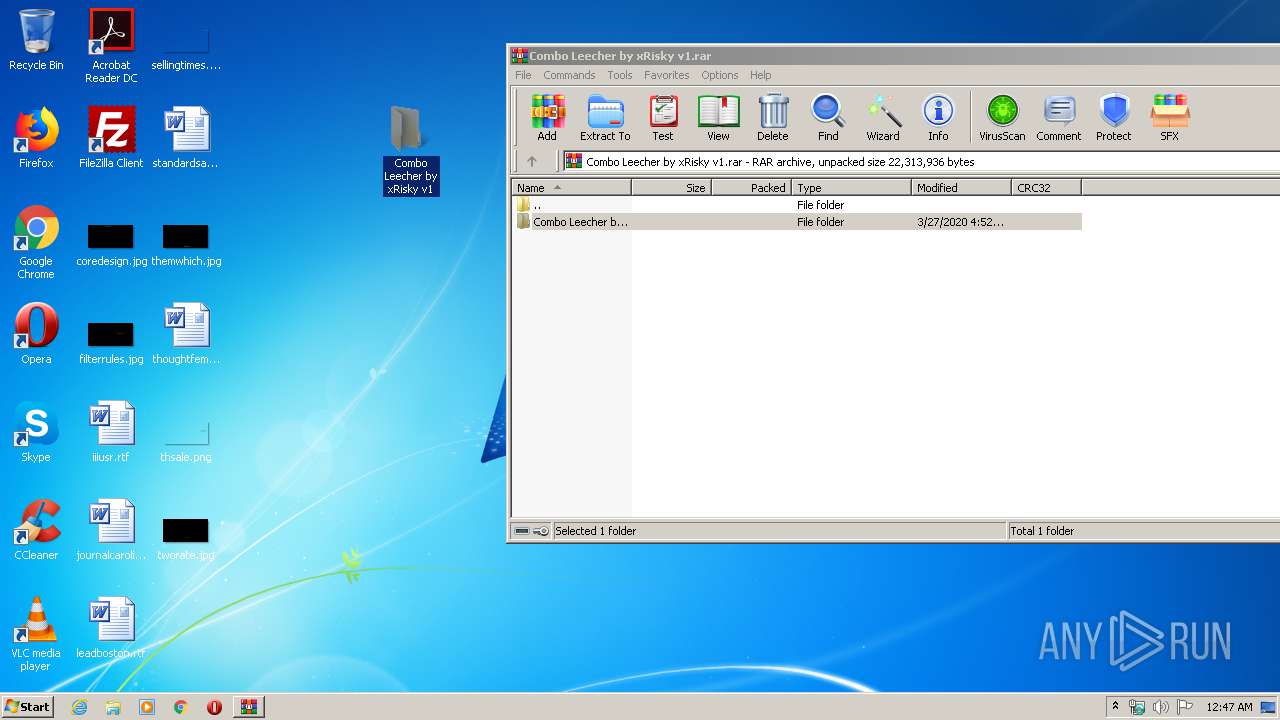The width and height of the screenshot is (1280, 720).
Task: Select the 'Combo Leecher by xRisky v1' desktop folder
Action: pyautogui.click(x=411, y=150)
